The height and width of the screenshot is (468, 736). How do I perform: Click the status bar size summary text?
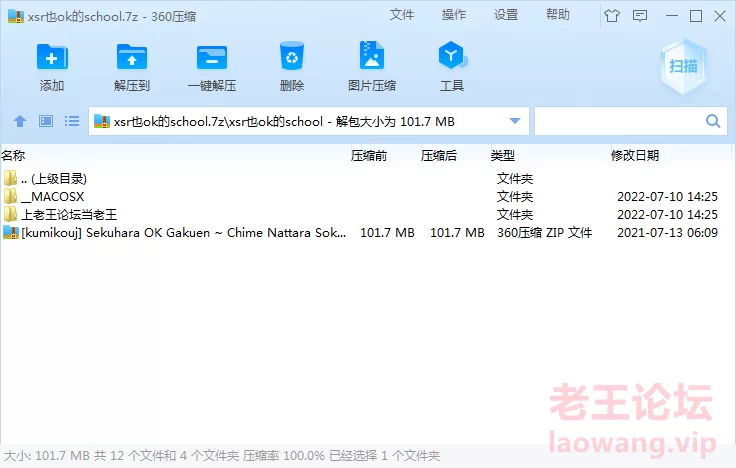click(x=222, y=455)
